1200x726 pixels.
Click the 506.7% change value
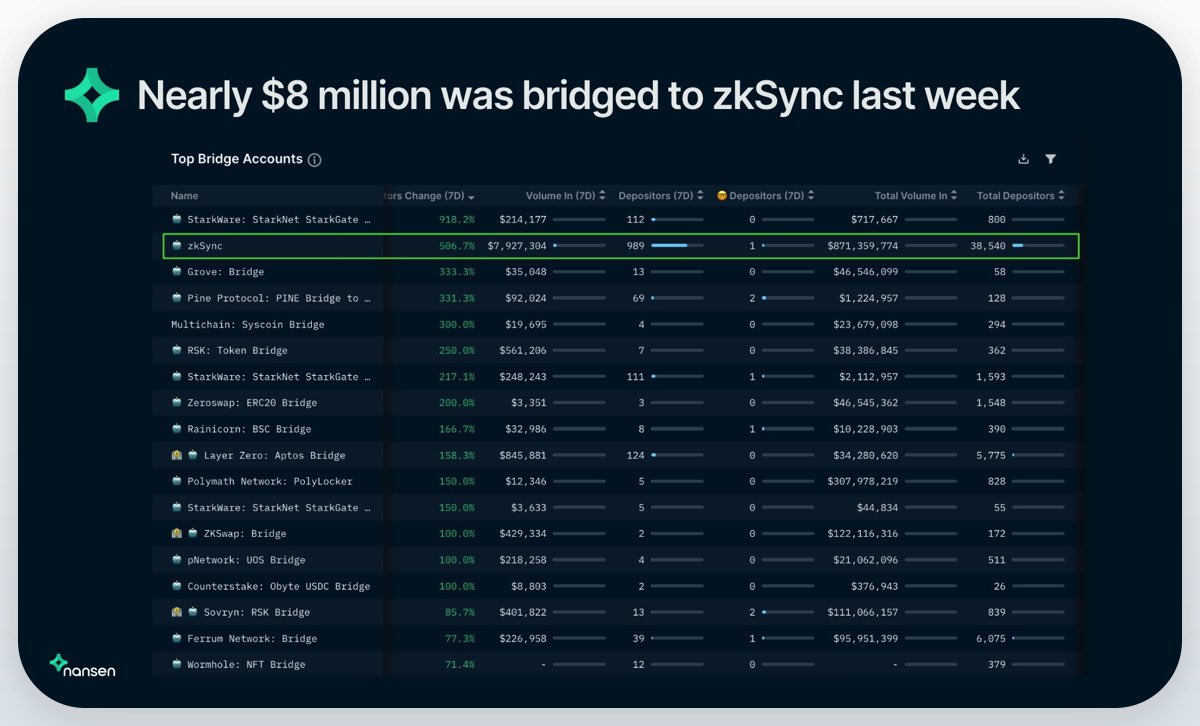pyautogui.click(x=456, y=245)
